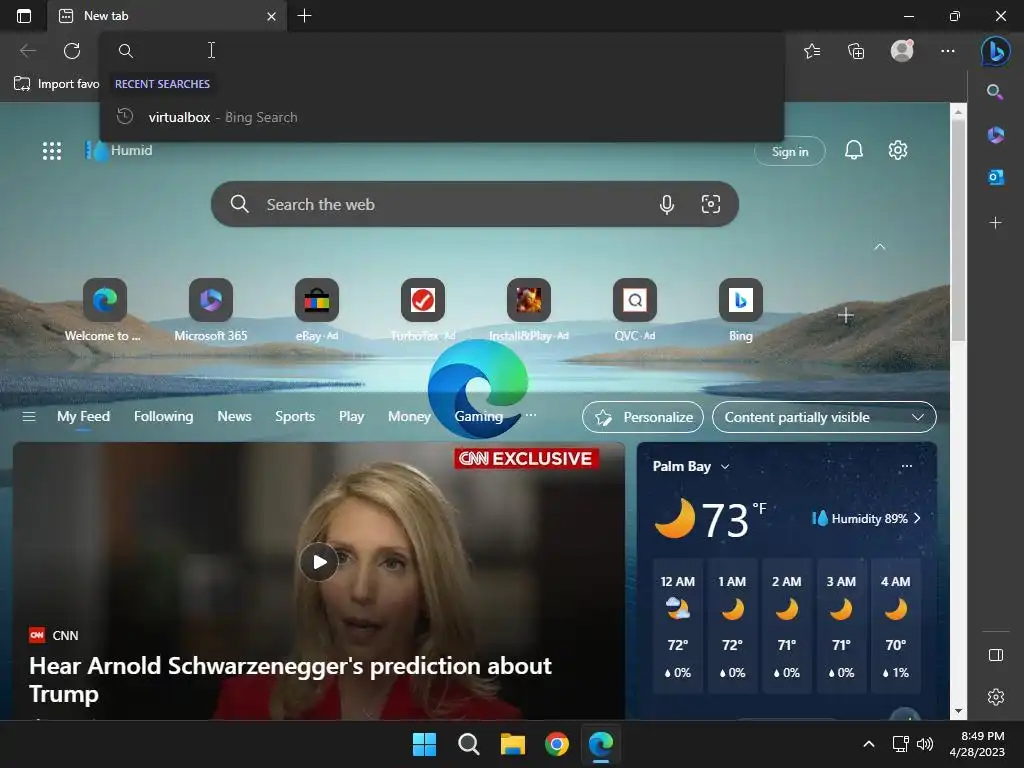Click the Sign in button
Viewport: 1024px width, 768px height.
pyautogui.click(x=790, y=152)
